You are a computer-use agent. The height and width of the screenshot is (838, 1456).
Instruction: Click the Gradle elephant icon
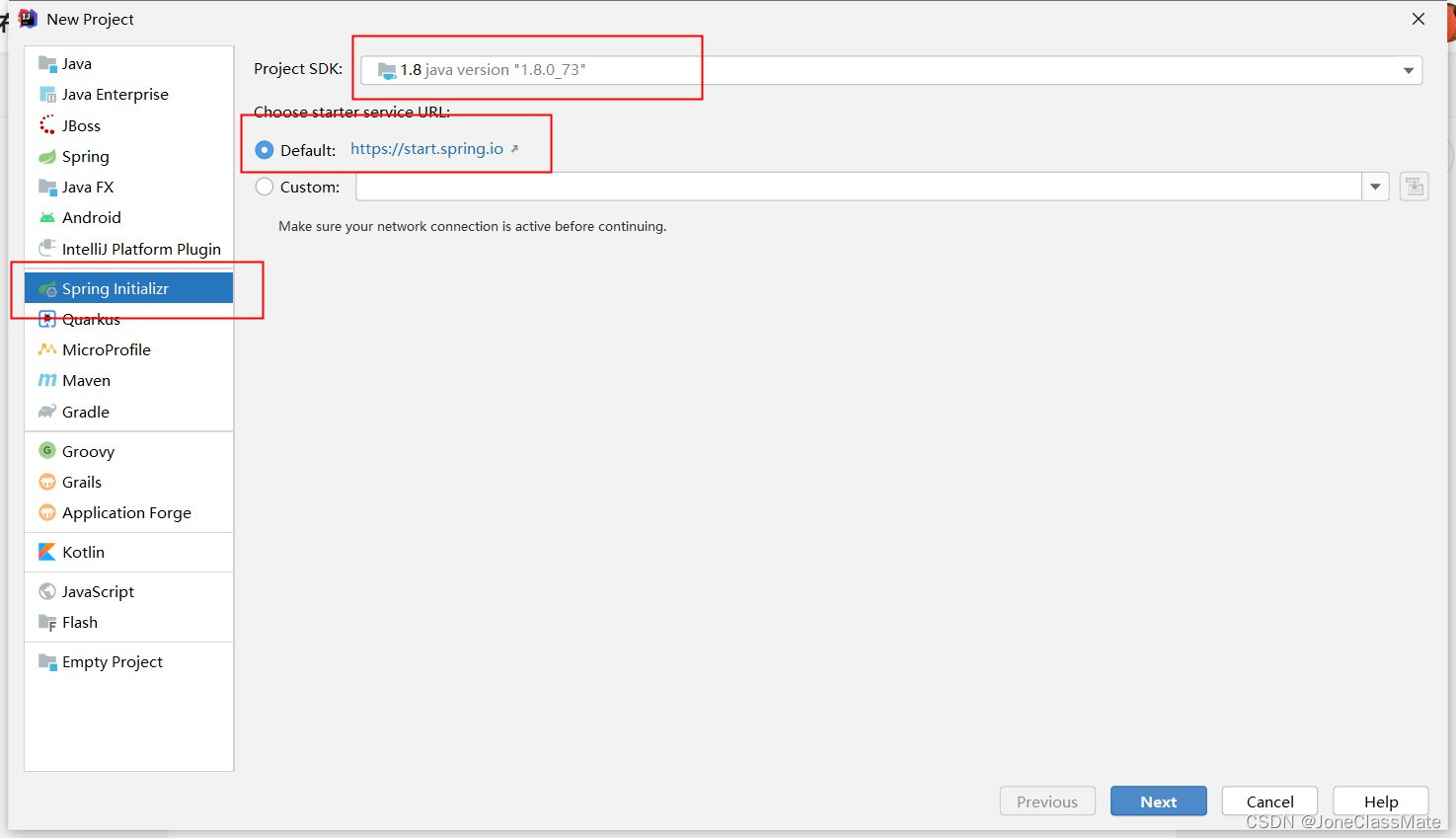coord(47,412)
